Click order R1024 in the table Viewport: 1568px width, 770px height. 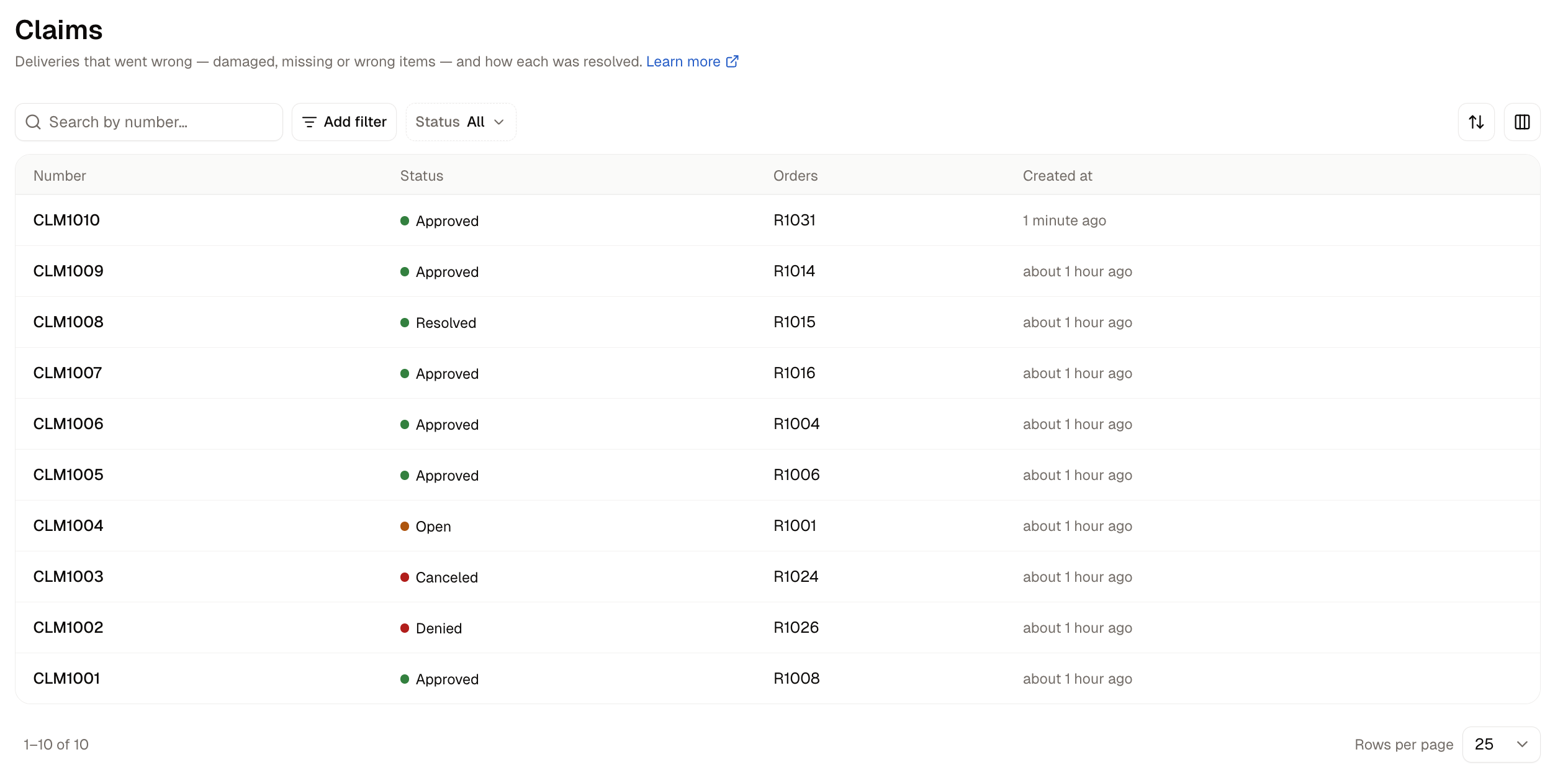pos(796,577)
